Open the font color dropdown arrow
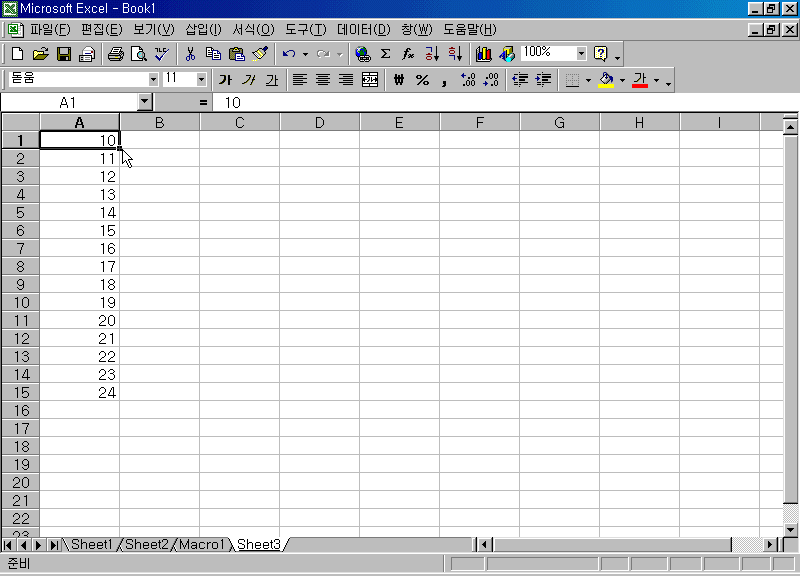 pos(656,80)
